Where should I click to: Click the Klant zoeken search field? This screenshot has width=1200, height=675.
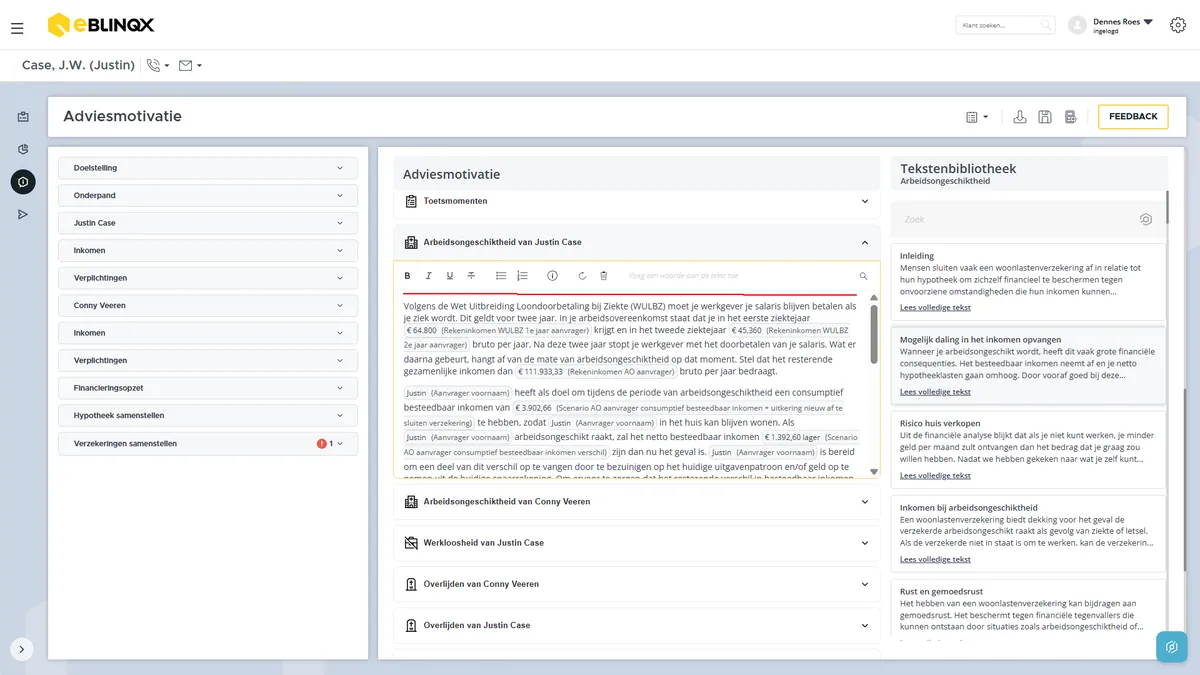[1005, 25]
